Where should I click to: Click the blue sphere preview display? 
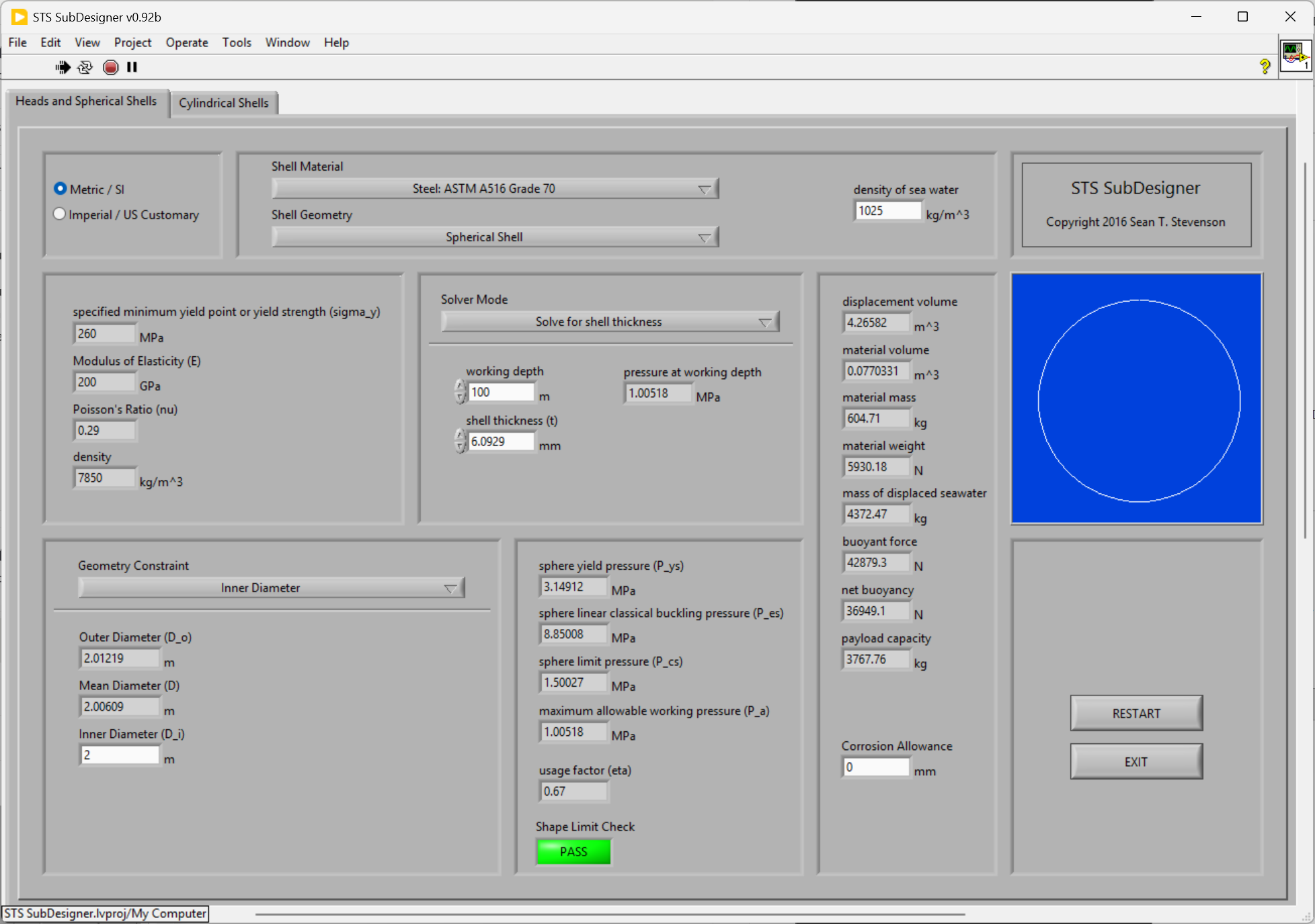[x=1136, y=398]
